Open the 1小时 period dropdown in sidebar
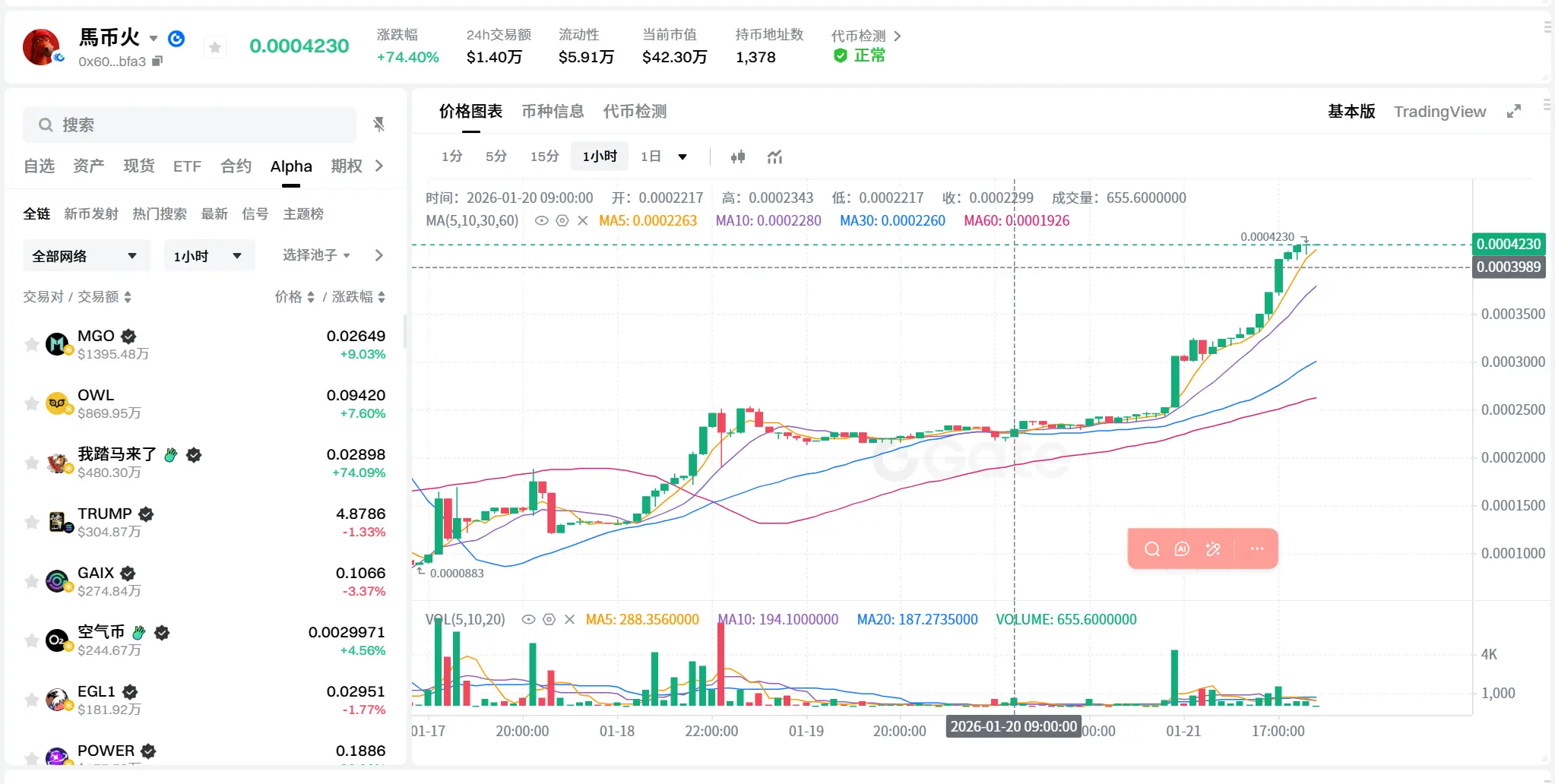The height and width of the screenshot is (784, 1555). [x=209, y=256]
